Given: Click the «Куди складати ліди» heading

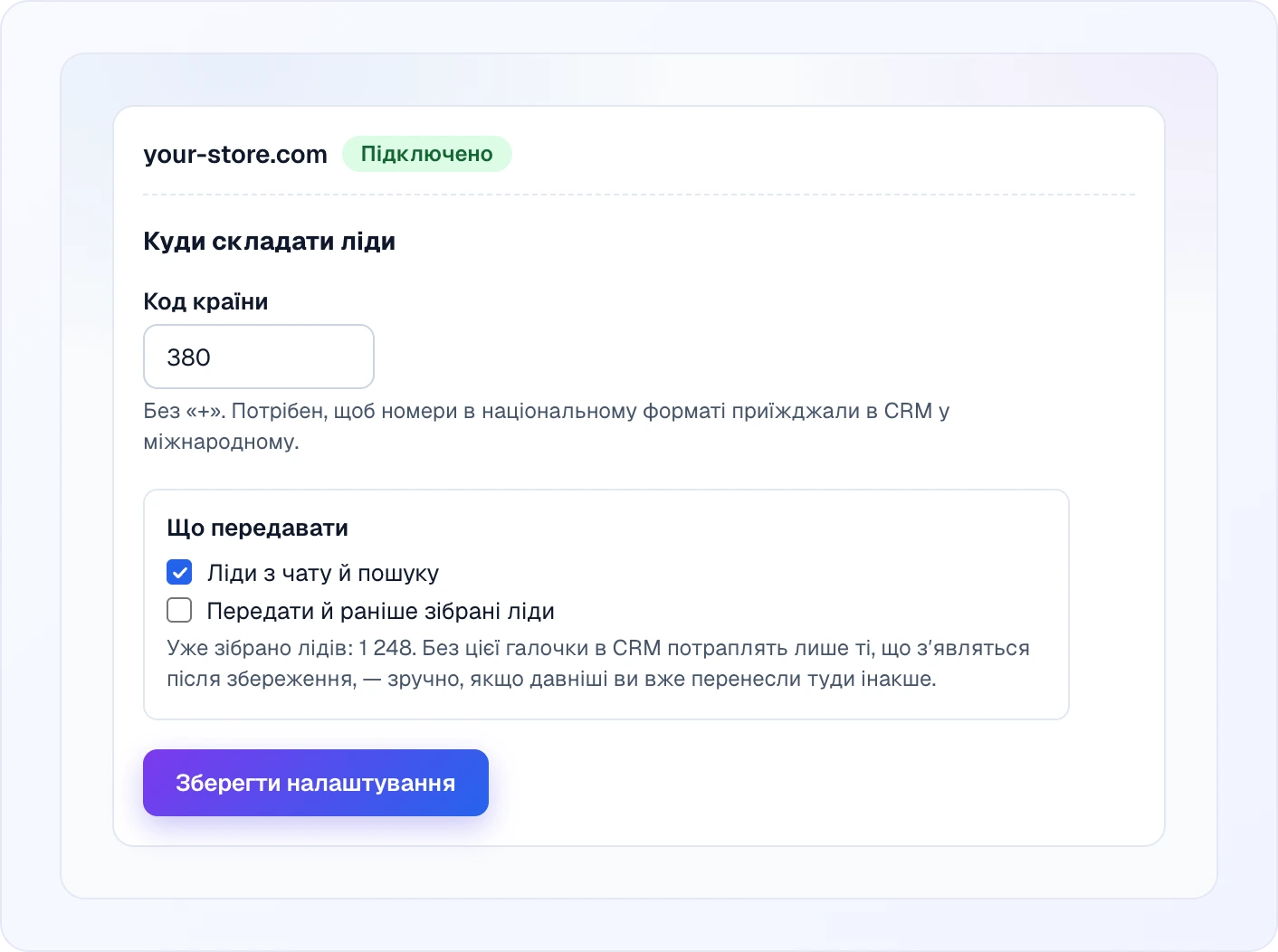Looking at the screenshot, I should click(x=270, y=242).
